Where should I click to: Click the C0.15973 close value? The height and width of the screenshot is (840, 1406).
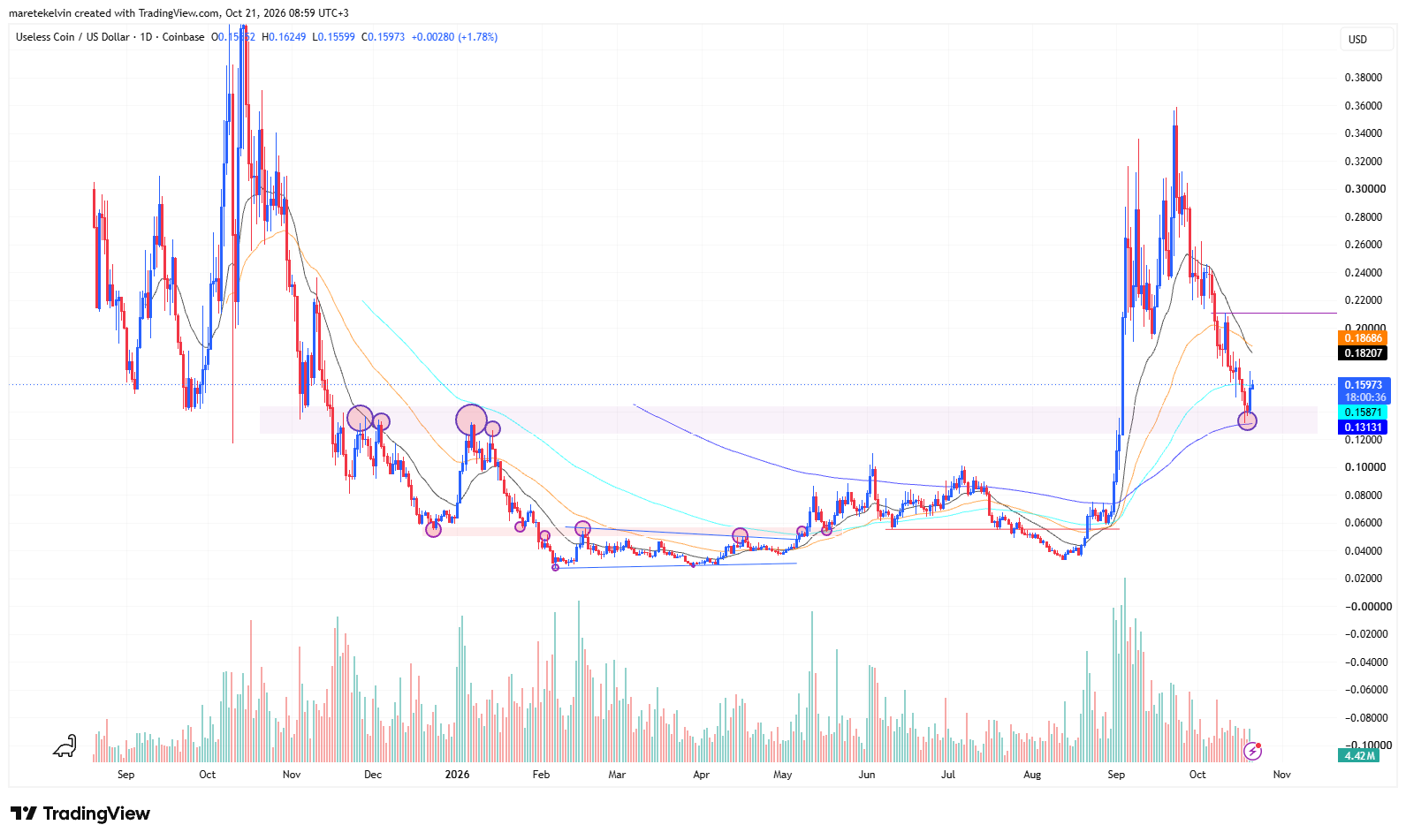(x=383, y=37)
